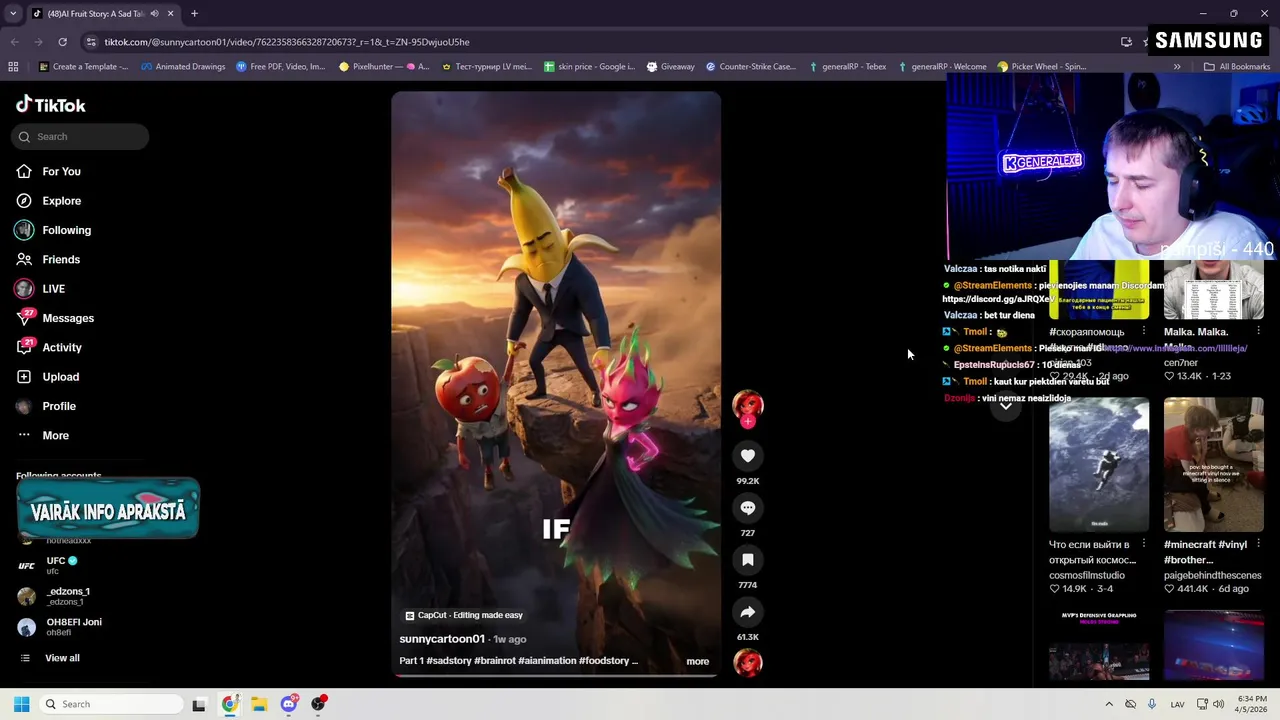Open a new browser tab with plus
The width and height of the screenshot is (1280, 720).
[194, 14]
